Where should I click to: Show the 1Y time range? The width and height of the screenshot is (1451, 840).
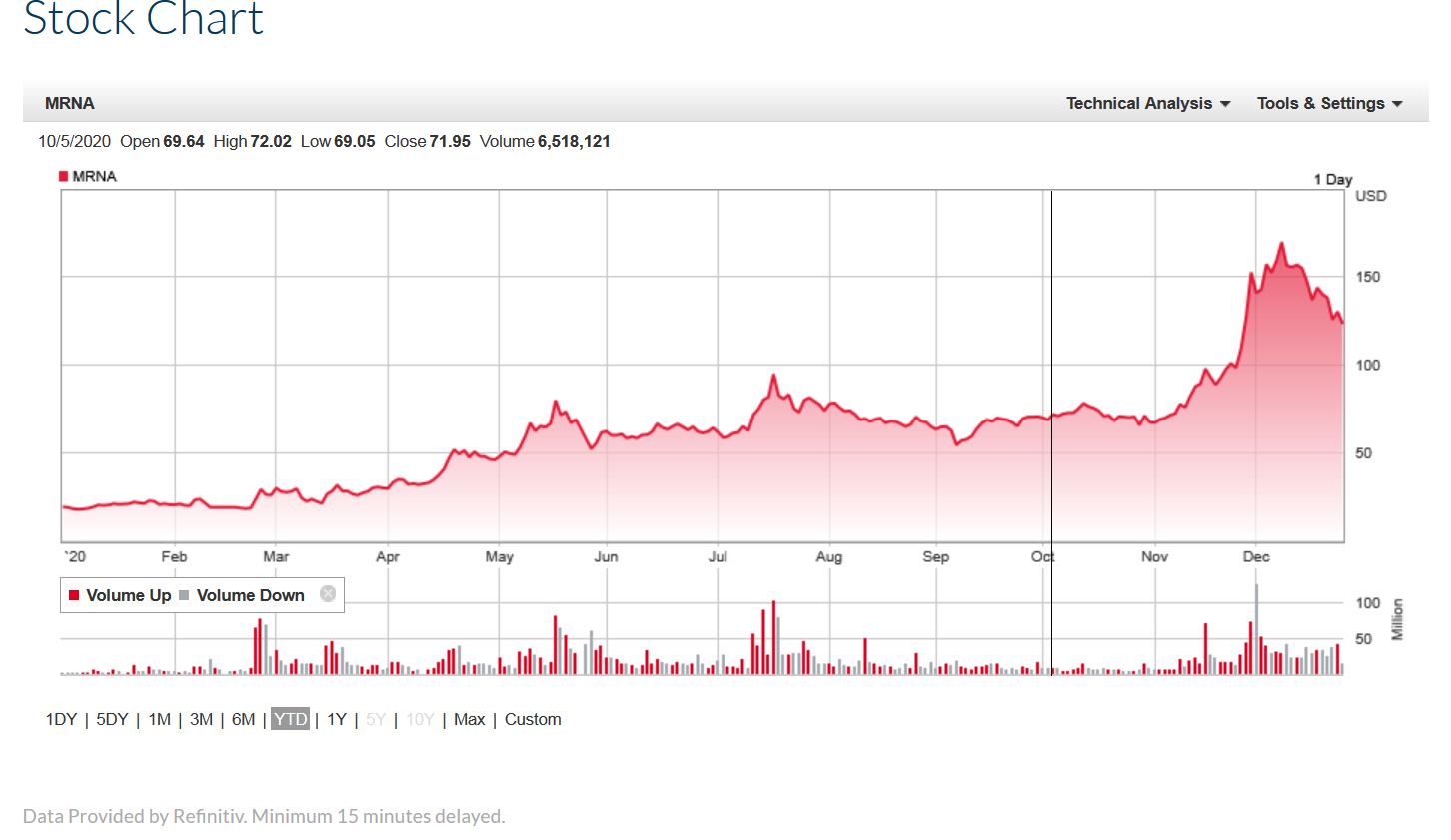point(337,719)
